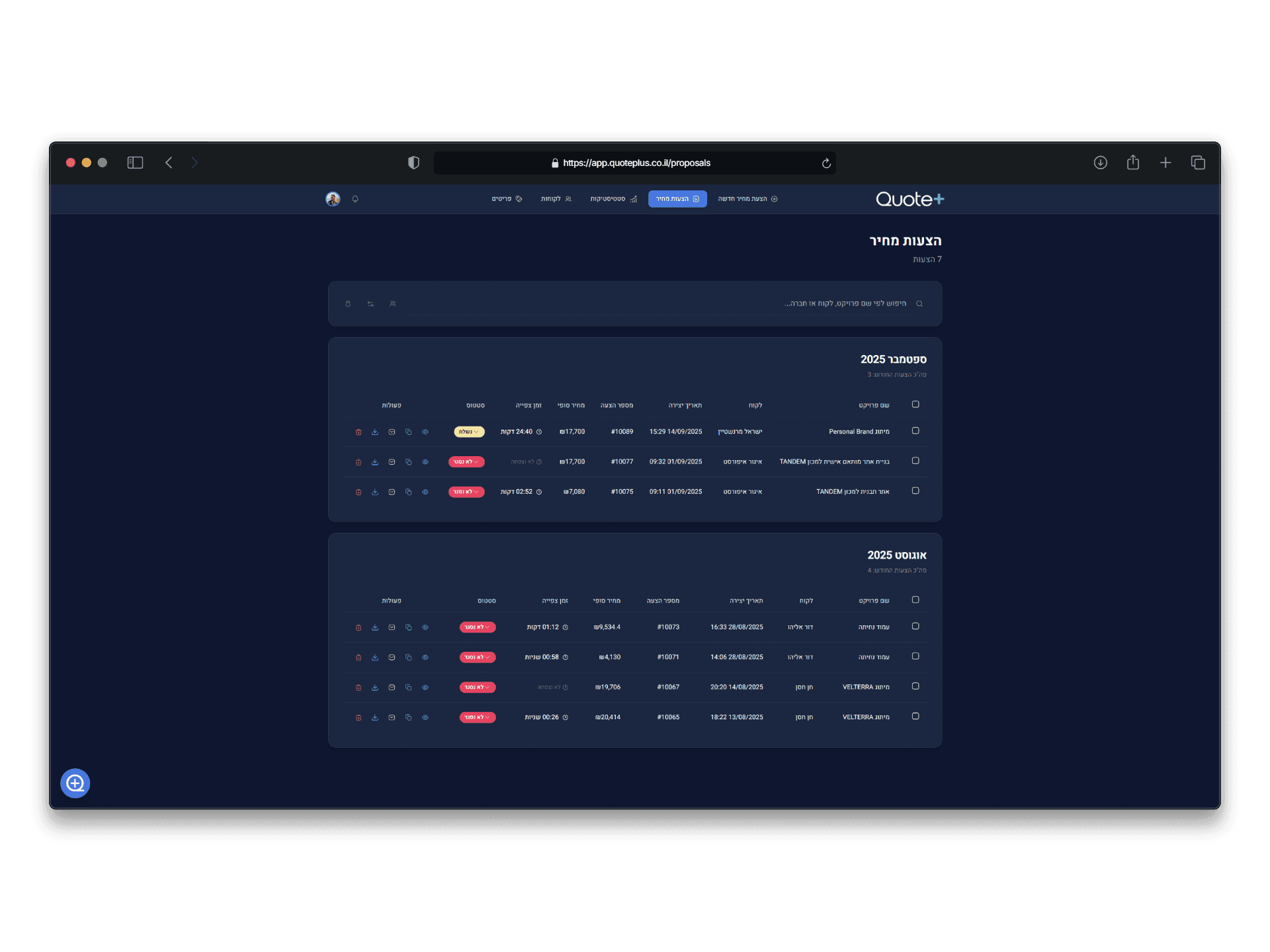View proposal #10089 with the eye icon
The height and width of the screenshot is (952, 1270).
[x=425, y=432]
